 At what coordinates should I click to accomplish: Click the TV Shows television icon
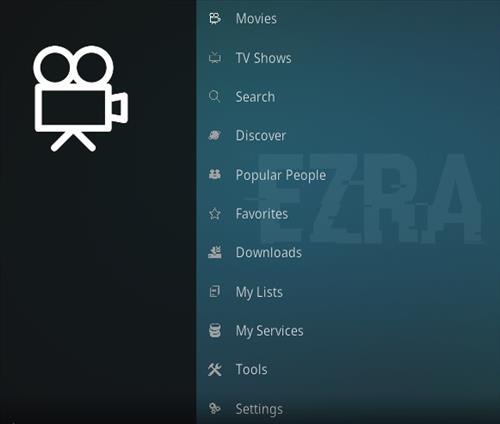point(215,58)
